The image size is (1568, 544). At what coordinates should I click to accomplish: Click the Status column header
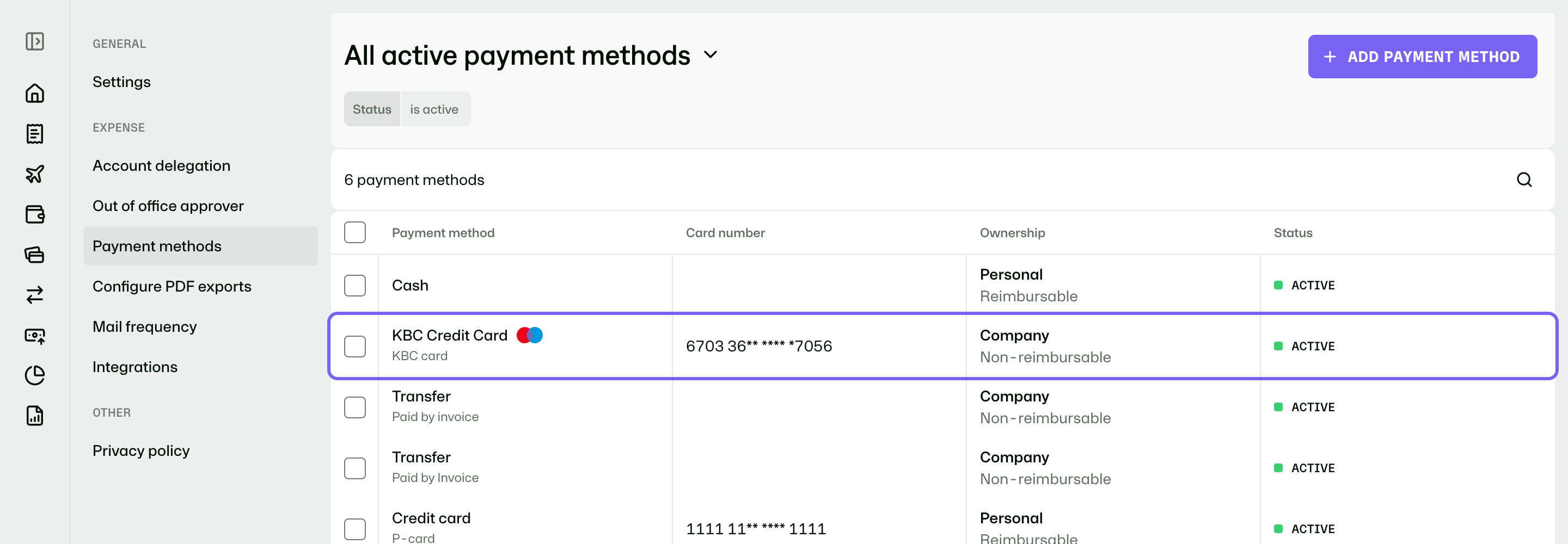coord(1293,232)
